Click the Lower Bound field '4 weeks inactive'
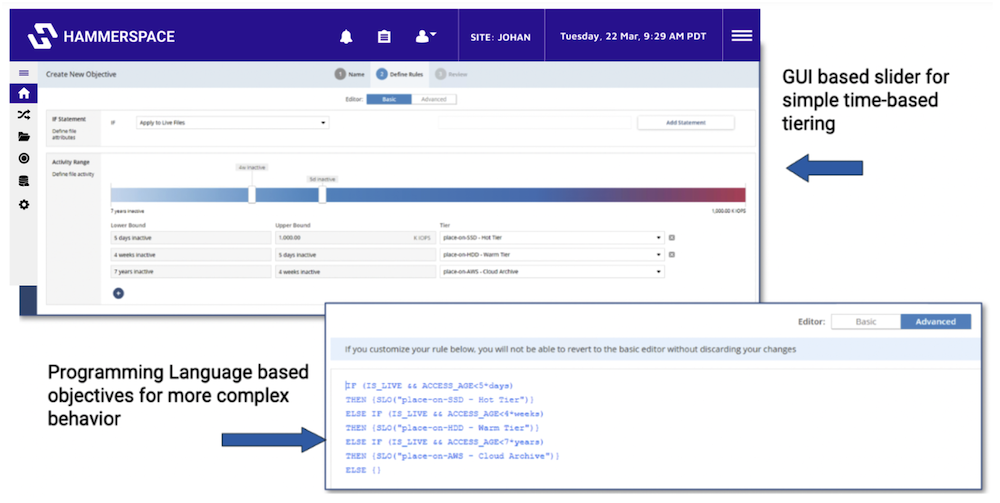1000x503 pixels. pyautogui.click(x=191, y=254)
